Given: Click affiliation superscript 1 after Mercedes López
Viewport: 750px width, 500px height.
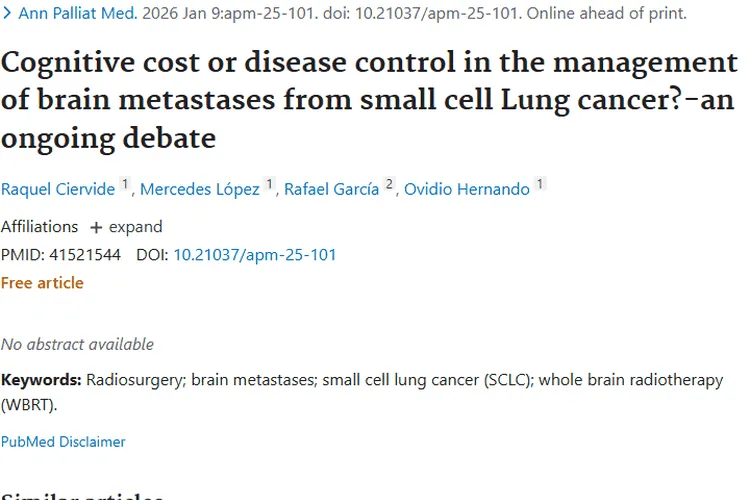Looking at the screenshot, I should [268, 185].
